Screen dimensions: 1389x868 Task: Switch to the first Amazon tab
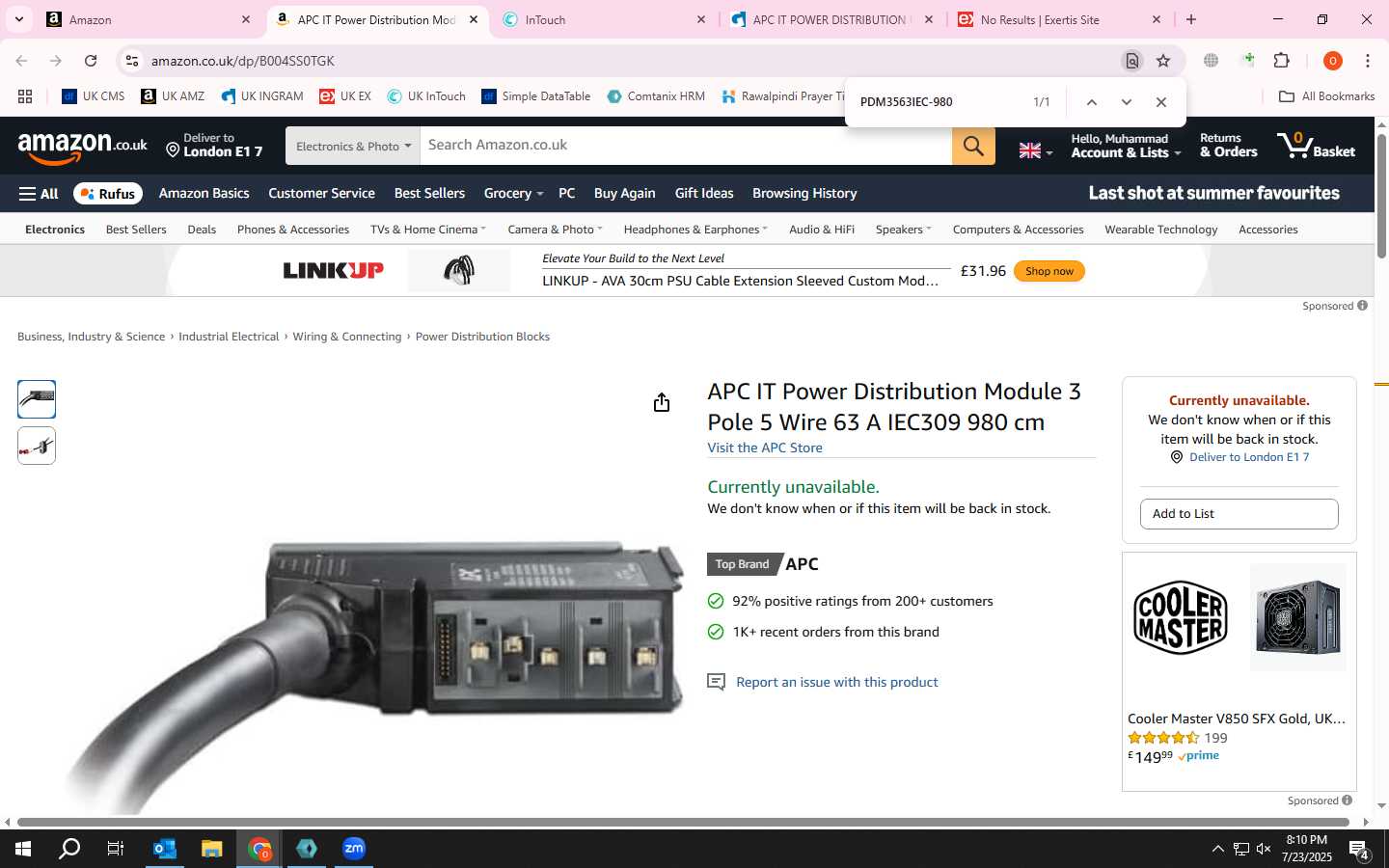coord(148,19)
